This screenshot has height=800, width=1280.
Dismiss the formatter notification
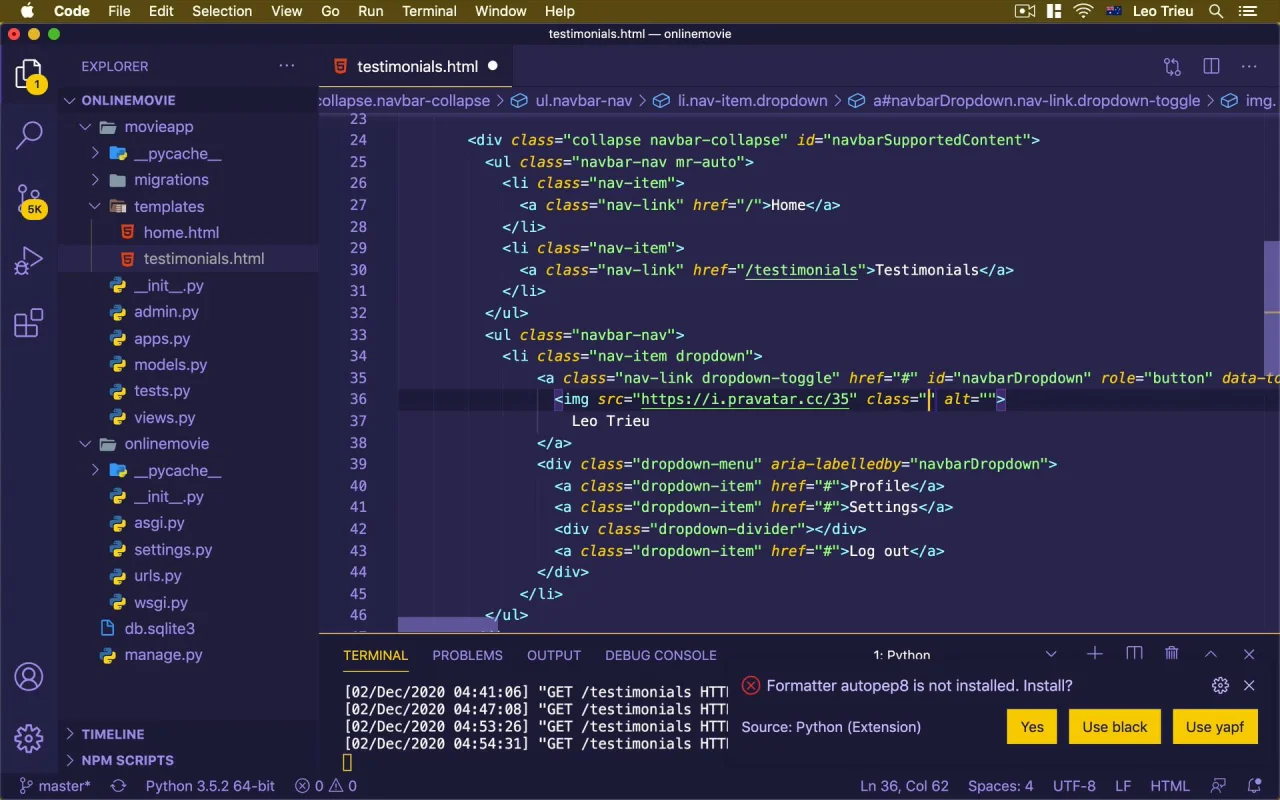[1249, 685]
